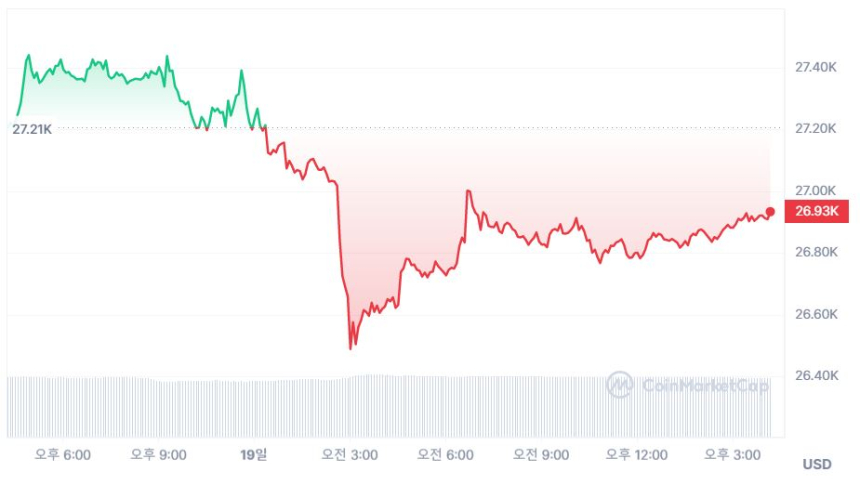Select the 오후 9:00 time axis label
Viewport: 860px width, 485px height.
159,455
